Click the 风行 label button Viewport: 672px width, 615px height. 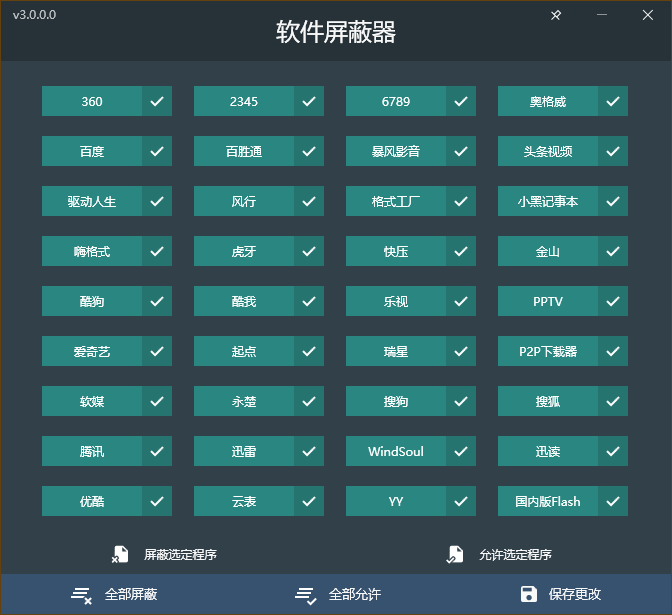[x=244, y=201]
